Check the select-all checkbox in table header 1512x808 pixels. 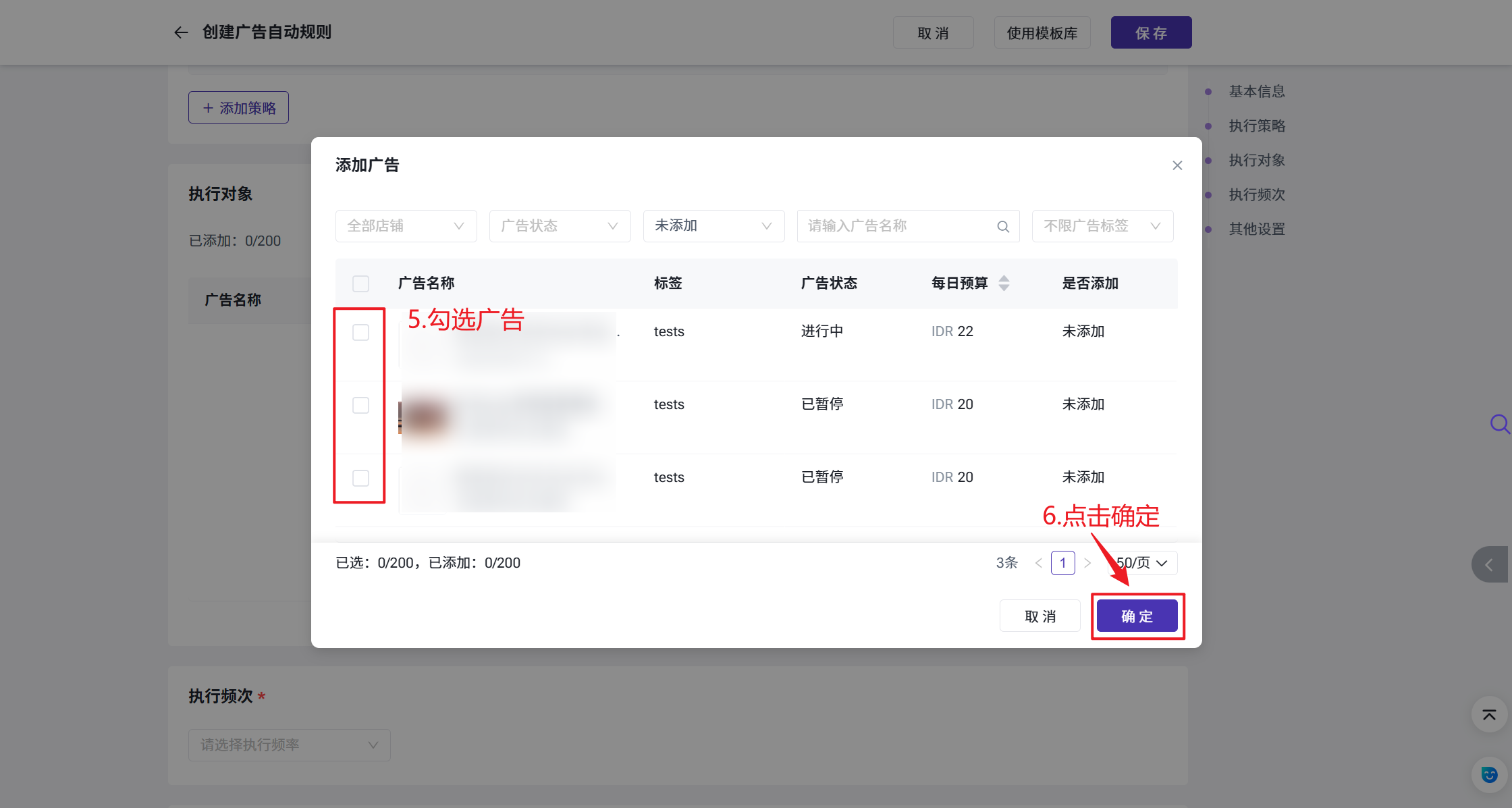pyautogui.click(x=360, y=284)
